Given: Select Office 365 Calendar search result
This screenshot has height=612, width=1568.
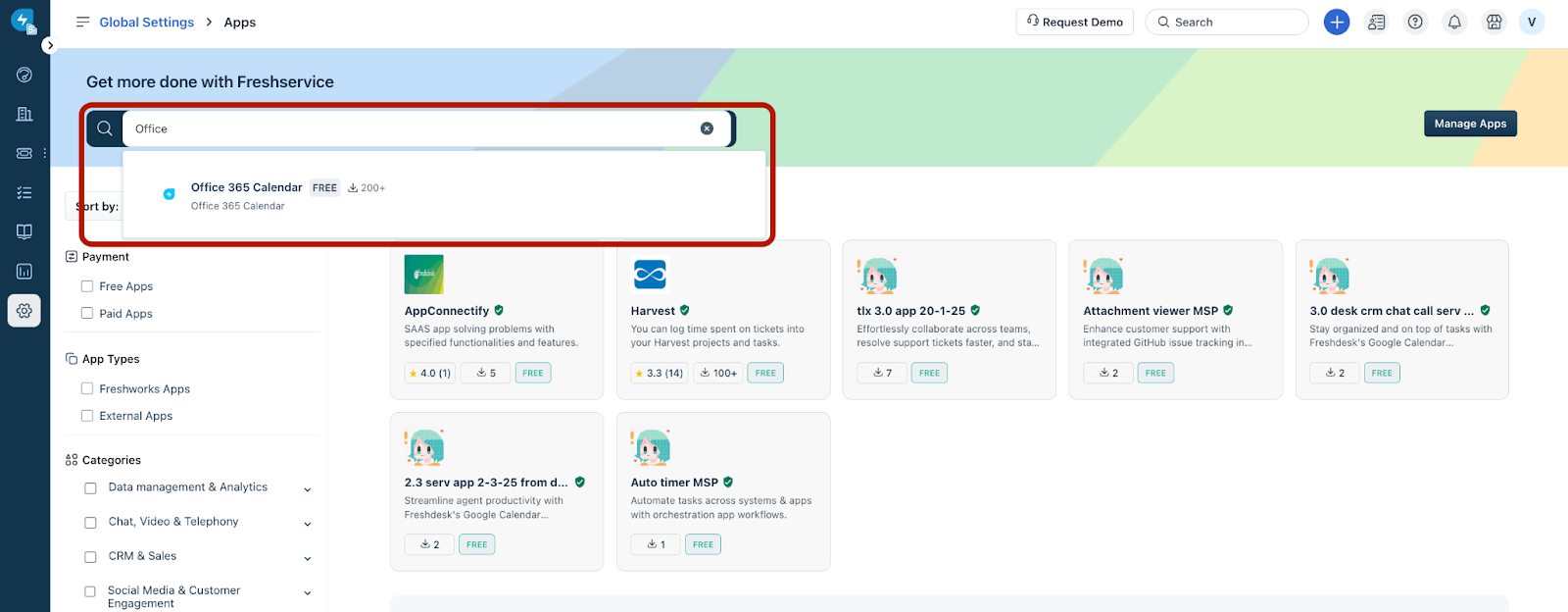Looking at the screenshot, I should pos(444,195).
